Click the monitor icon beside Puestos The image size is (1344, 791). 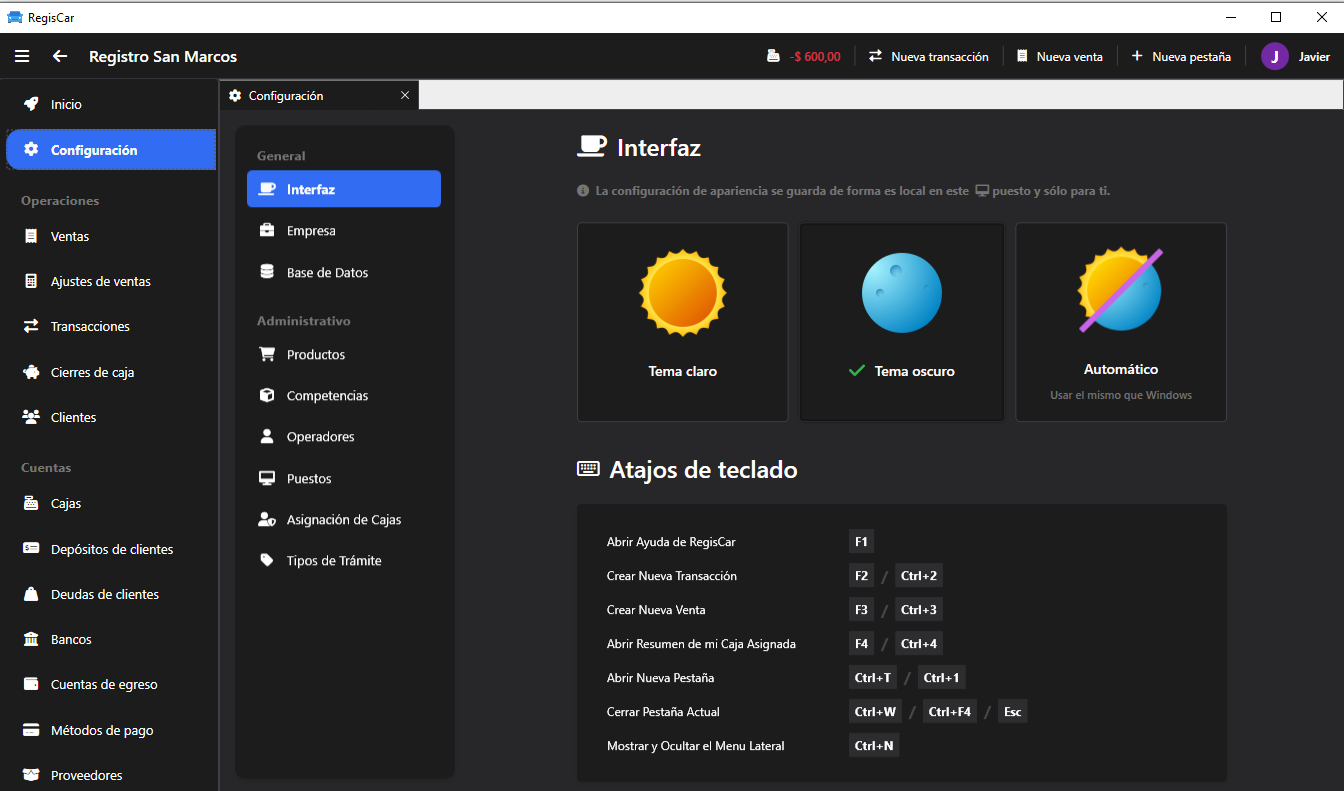[267, 479]
